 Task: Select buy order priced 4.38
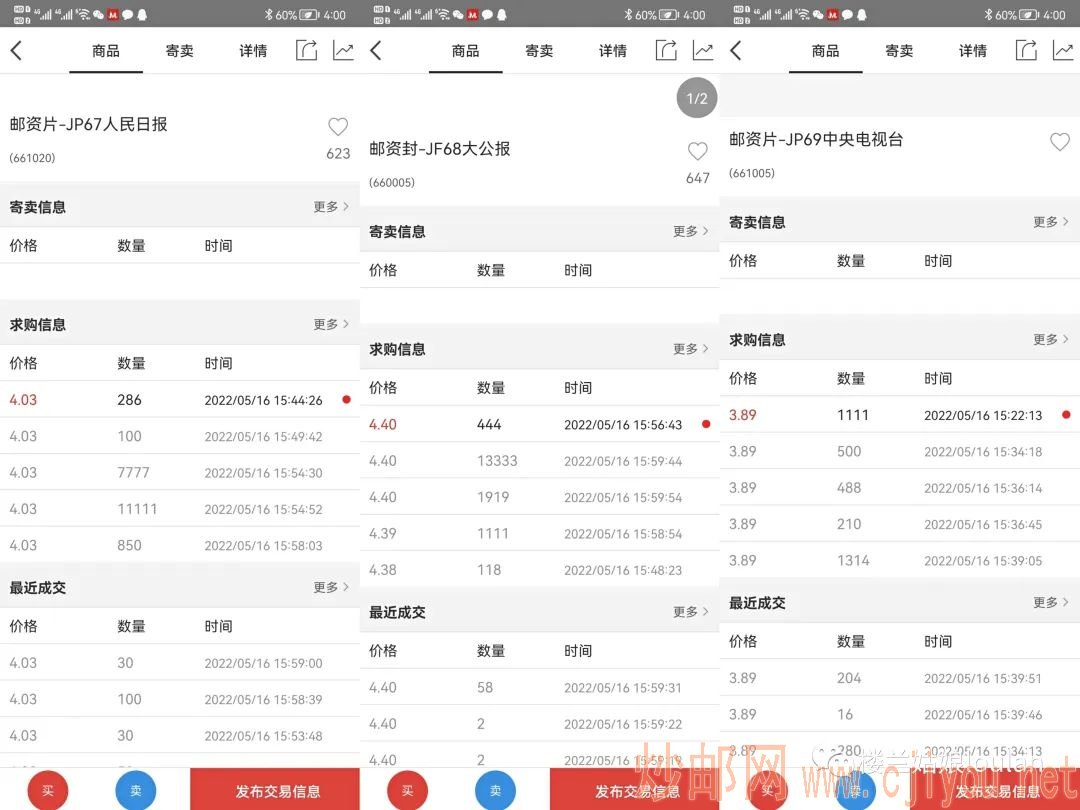pyautogui.click(x=539, y=570)
